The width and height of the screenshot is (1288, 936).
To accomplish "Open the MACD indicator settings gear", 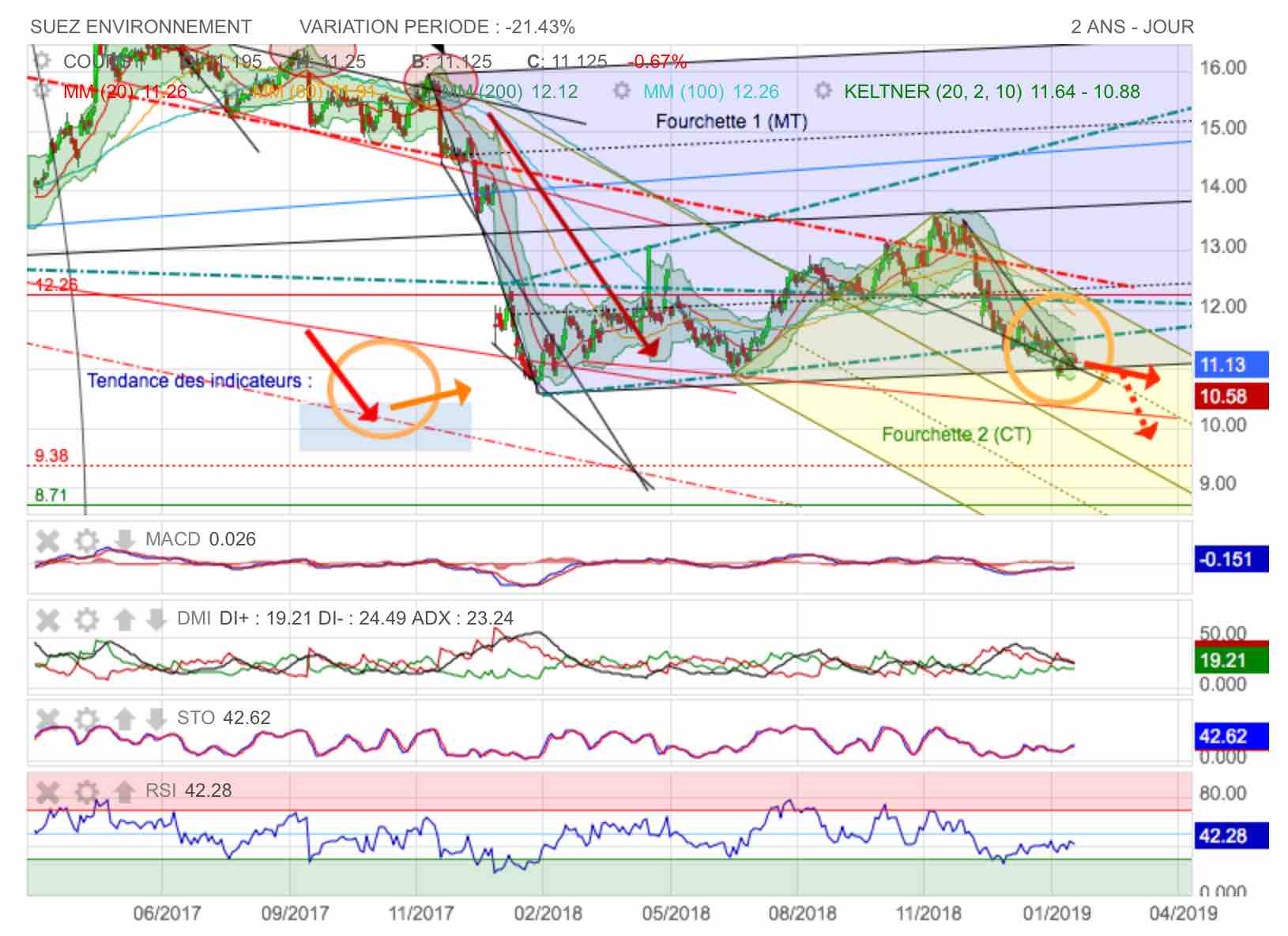I will pos(86,541).
